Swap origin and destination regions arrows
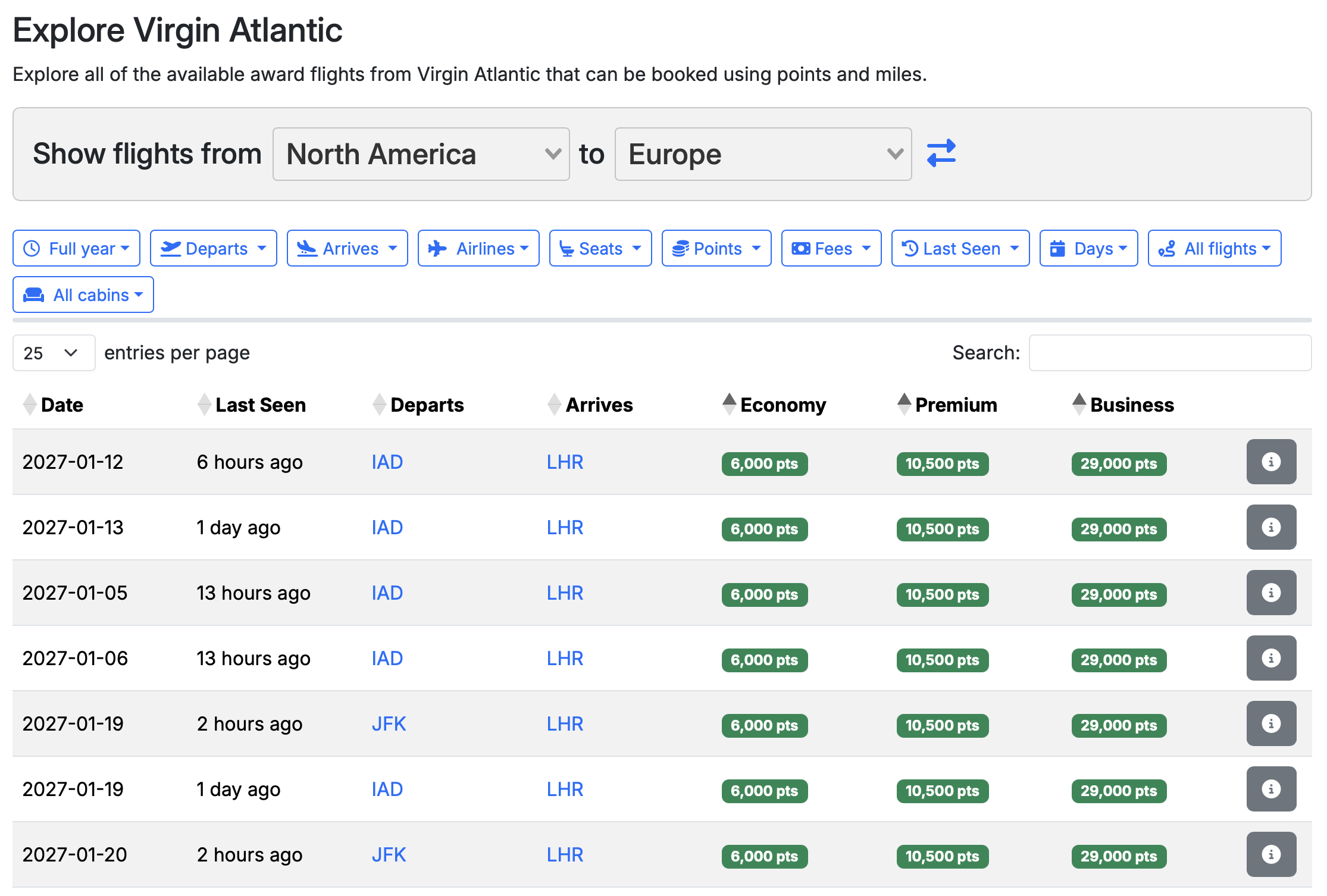The width and height of the screenshot is (1327, 896). pyautogui.click(x=941, y=153)
